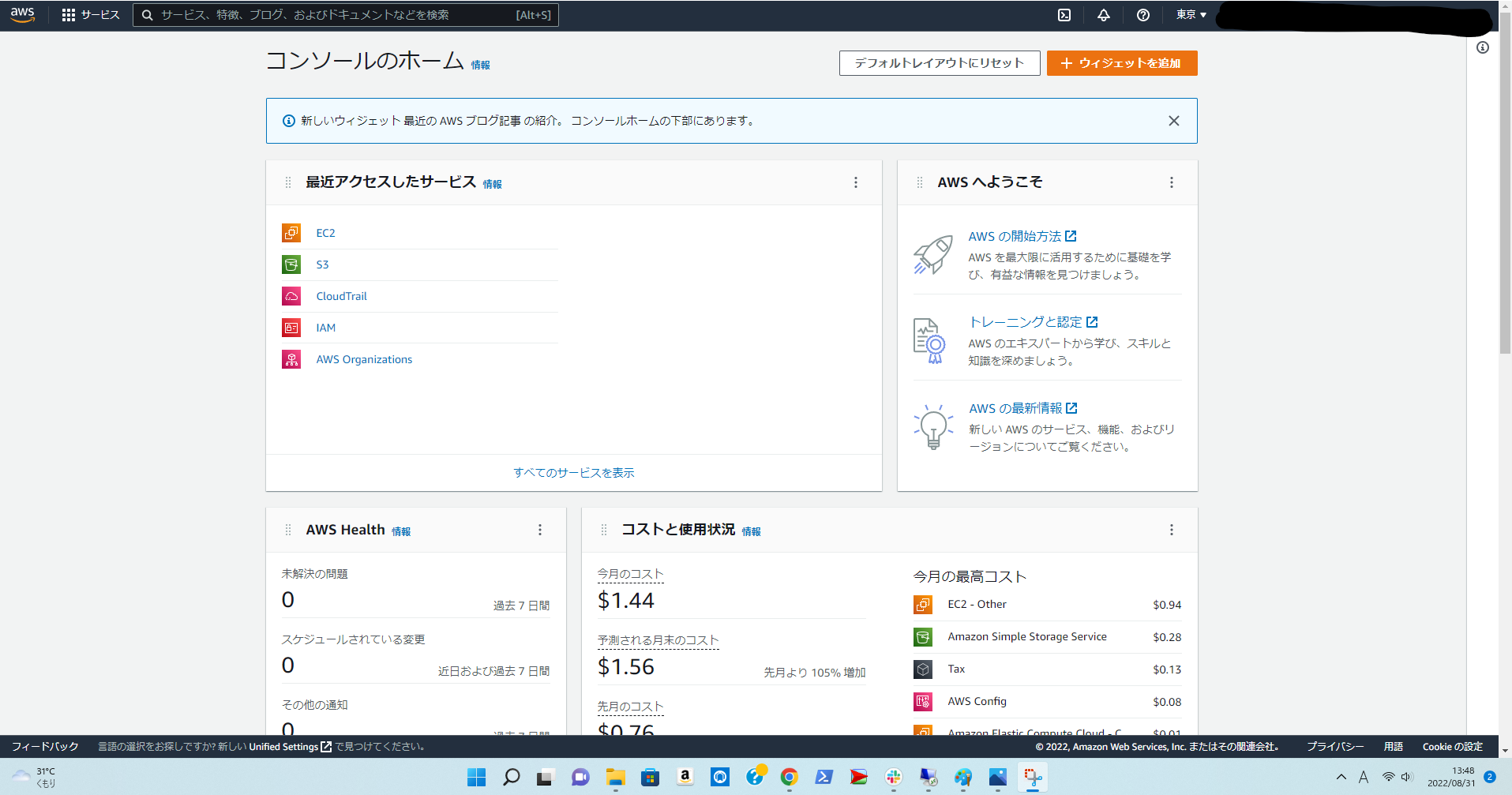Click すべてのサービスを表示 link
Image resolution: width=1512 pixels, height=795 pixels.
(x=574, y=473)
